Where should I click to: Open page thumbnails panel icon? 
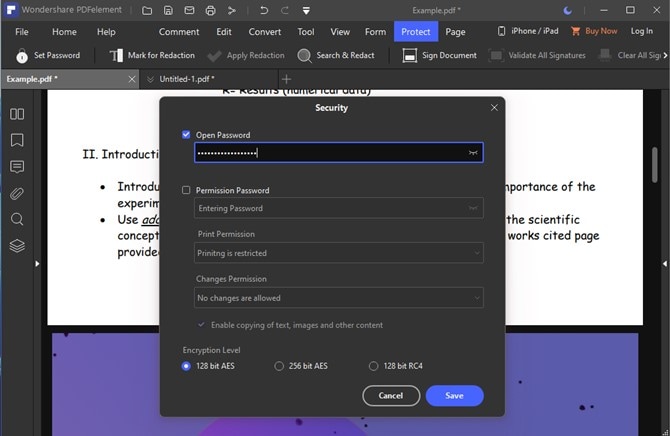pos(17,114)
